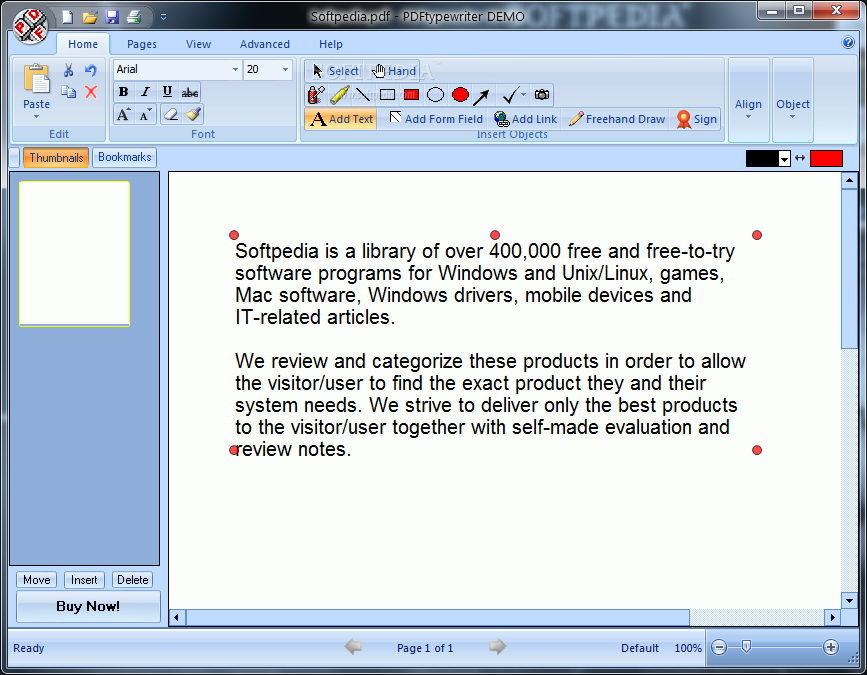
Task: Open the View ribbon tab
Action: point(199,44)
